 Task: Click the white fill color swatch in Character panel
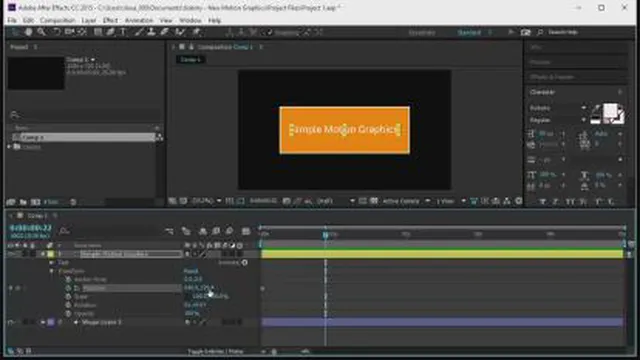(x=610, y=111)
